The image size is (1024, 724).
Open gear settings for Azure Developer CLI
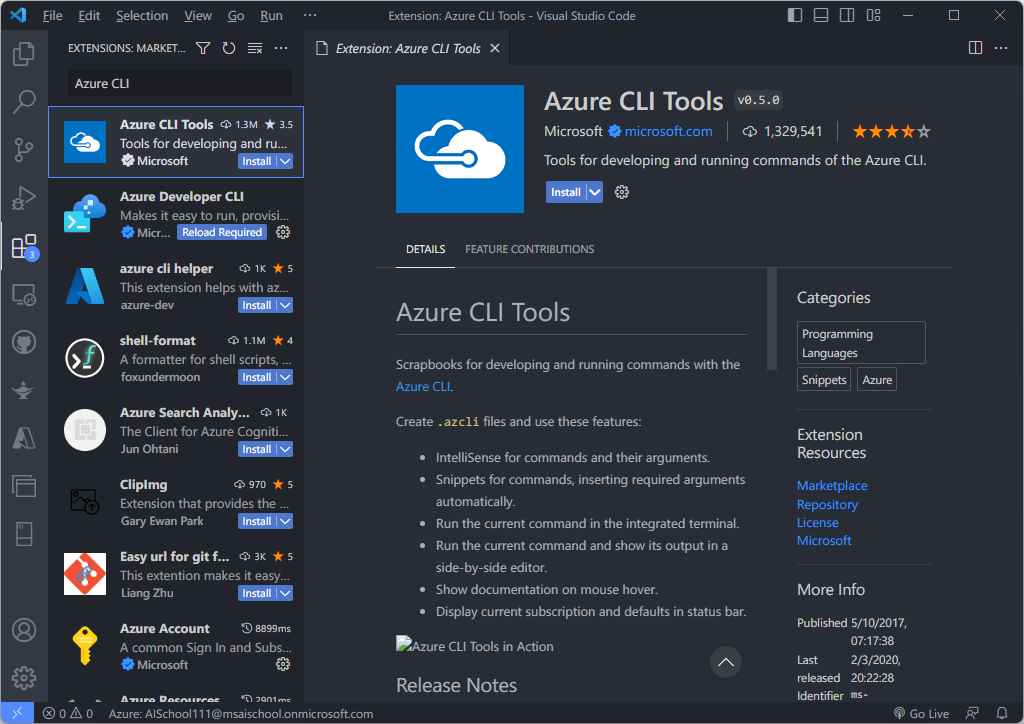click(x=283, y=232)
